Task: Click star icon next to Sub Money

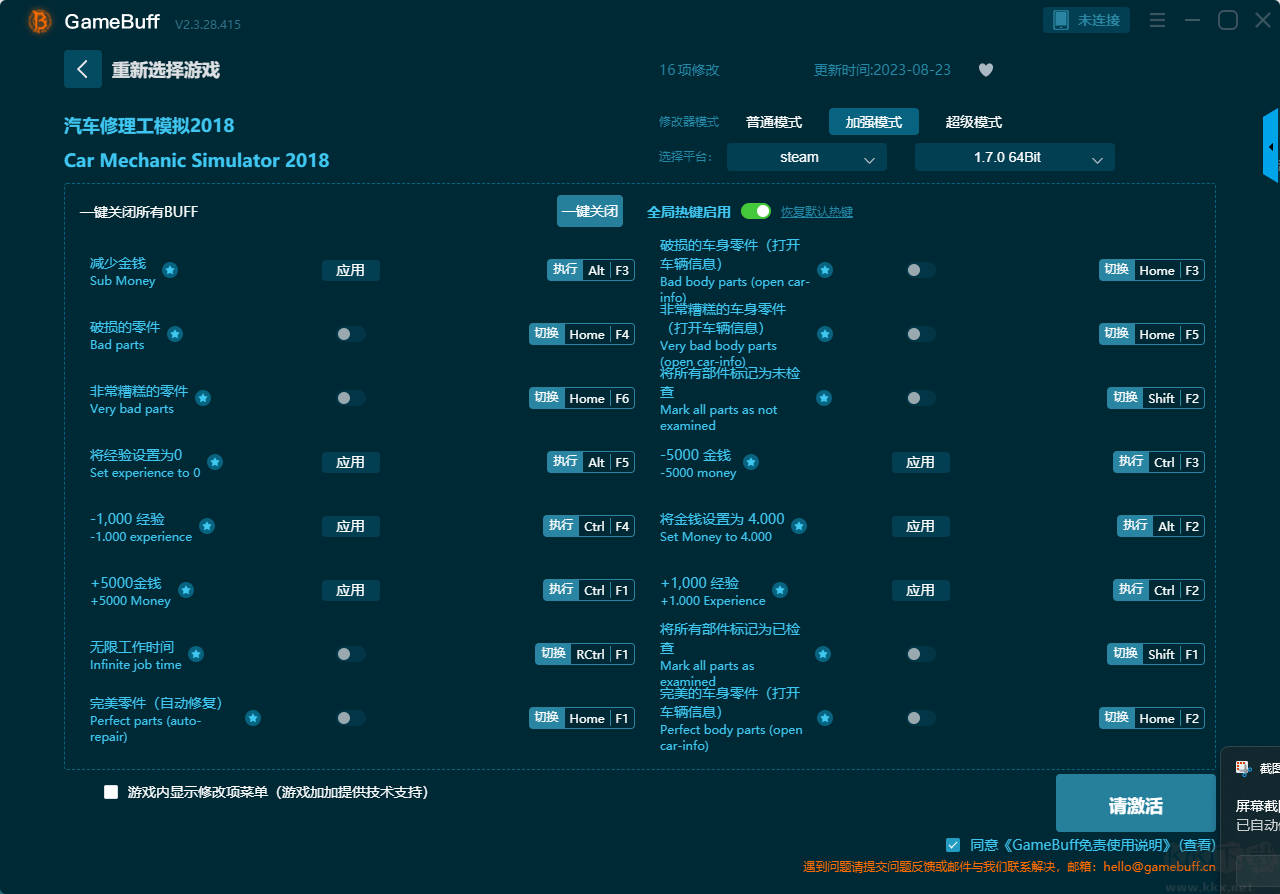Action: coord(170,270)
